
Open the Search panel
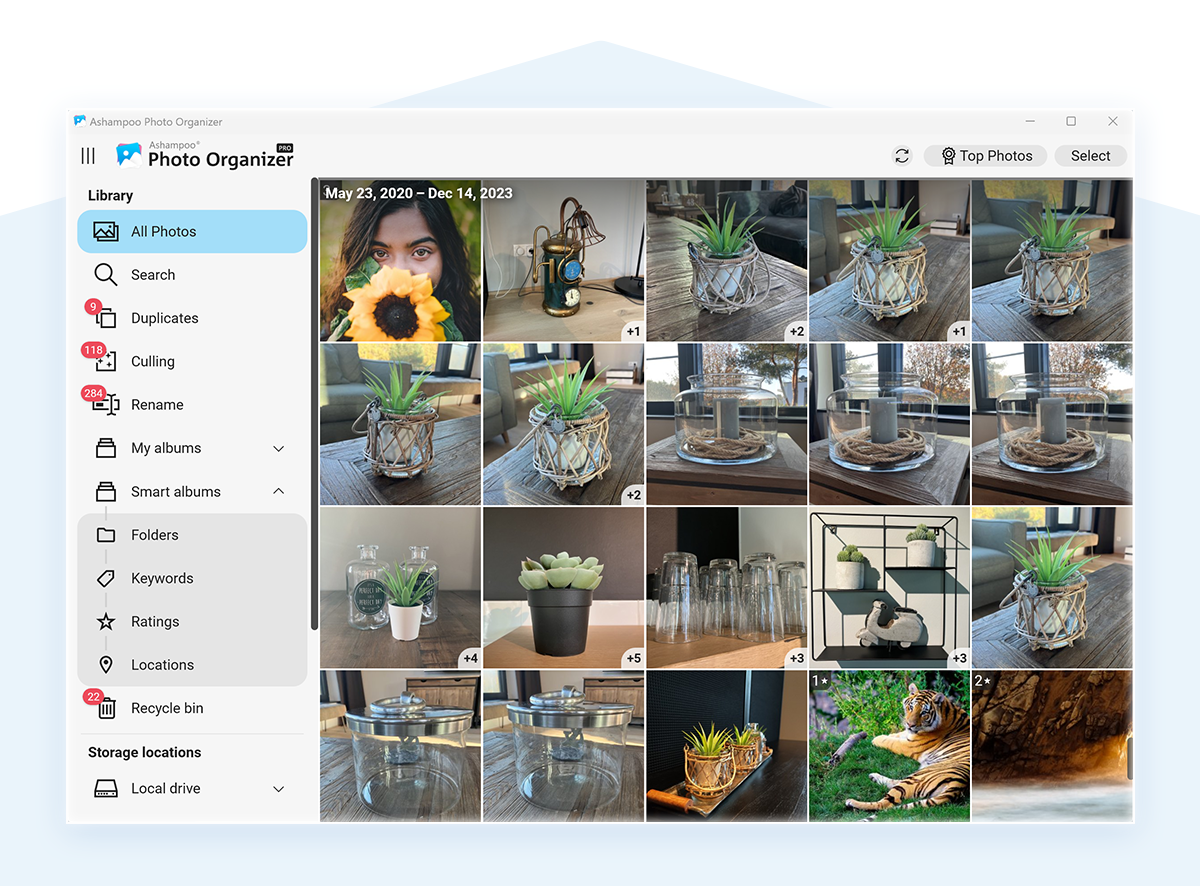(152, 274)
